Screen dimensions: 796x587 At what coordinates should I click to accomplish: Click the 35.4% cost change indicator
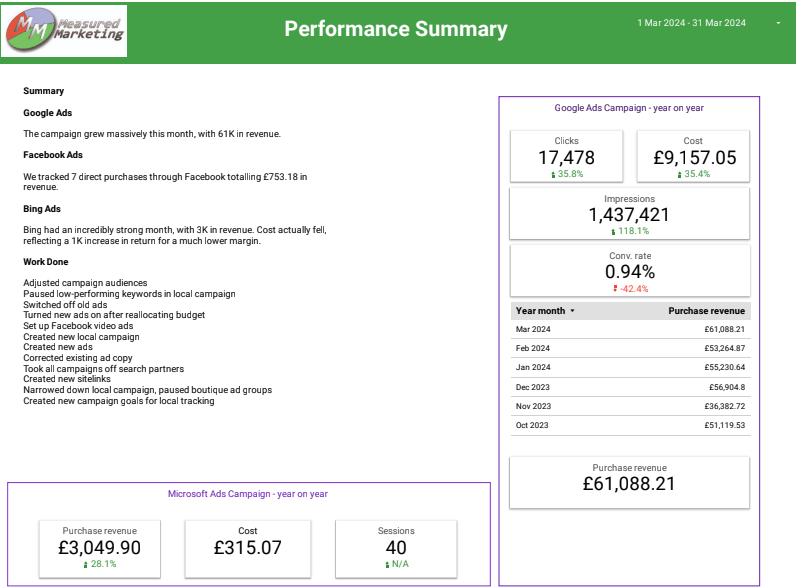693,174
